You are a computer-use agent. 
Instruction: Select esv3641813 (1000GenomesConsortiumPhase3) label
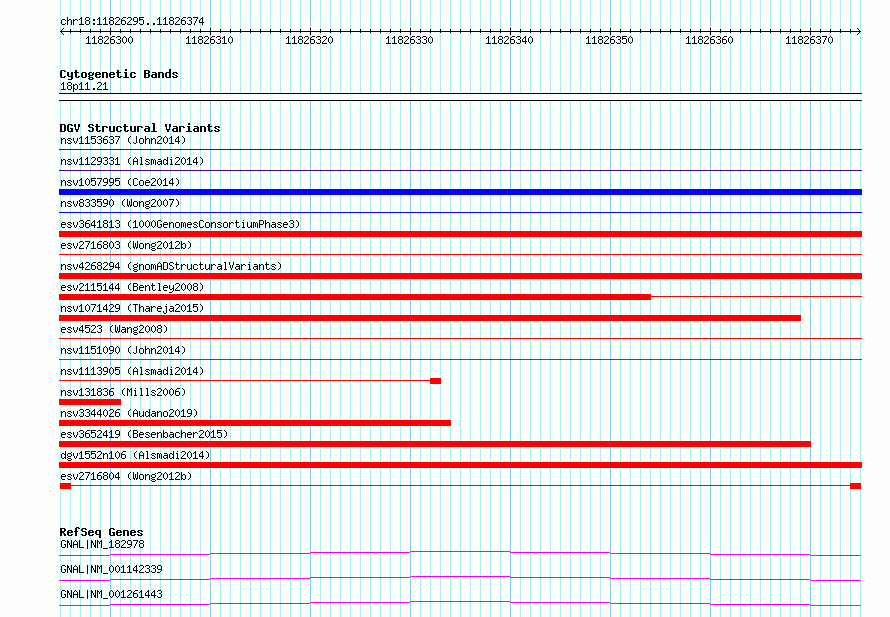pyautogui.click(x=180, y=224)
